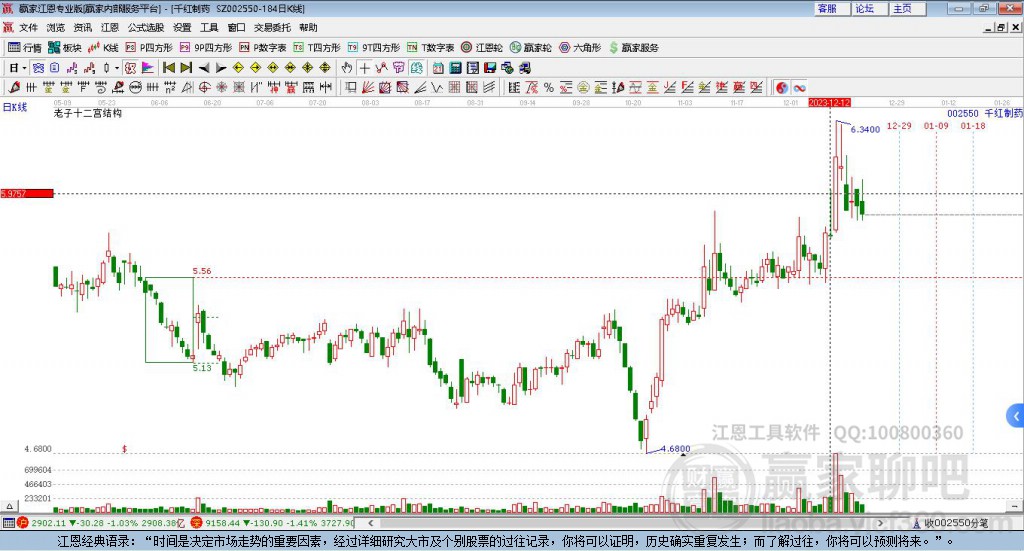This screenshot has height=551, width=1024.
Task: Open the 行情 market quotes view
Action: click(25, 48)
